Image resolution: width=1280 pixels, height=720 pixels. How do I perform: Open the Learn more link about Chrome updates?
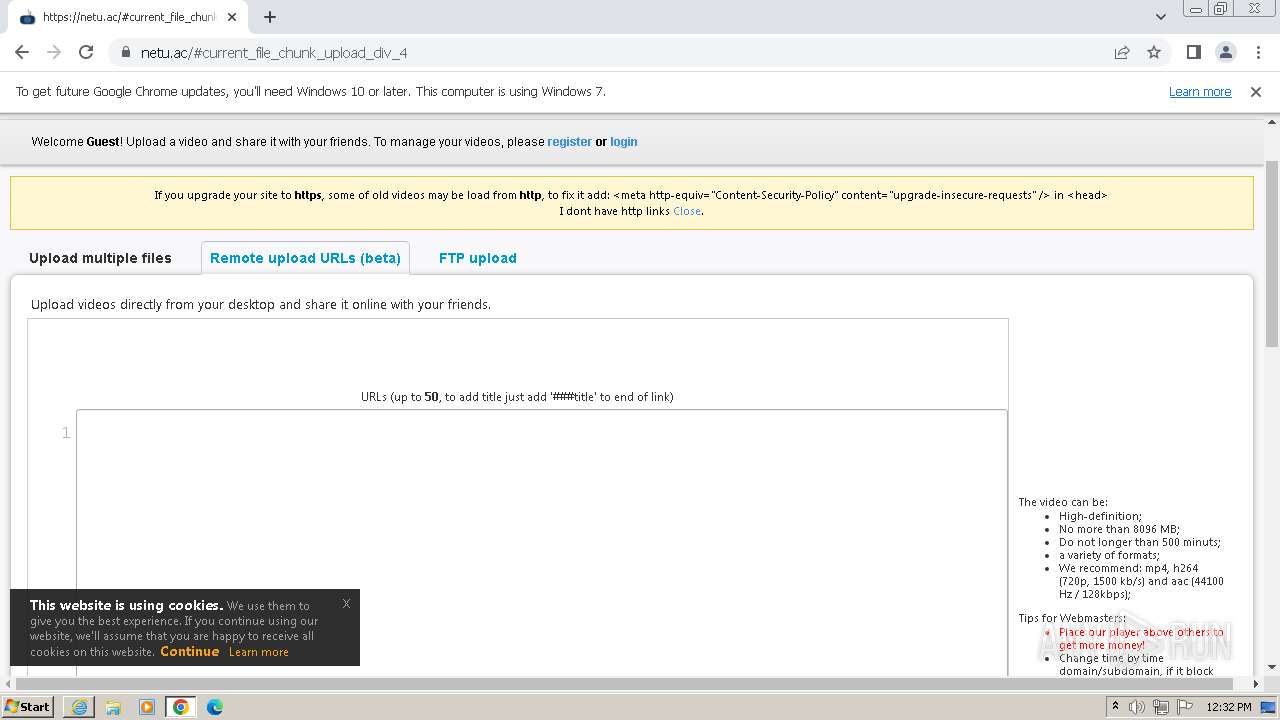click(x=1200, y=92)
